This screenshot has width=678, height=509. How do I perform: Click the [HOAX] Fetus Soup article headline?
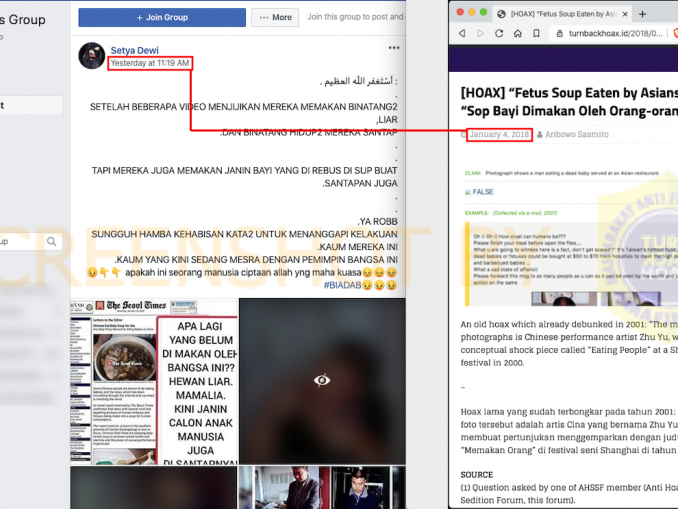coord(569,102)
